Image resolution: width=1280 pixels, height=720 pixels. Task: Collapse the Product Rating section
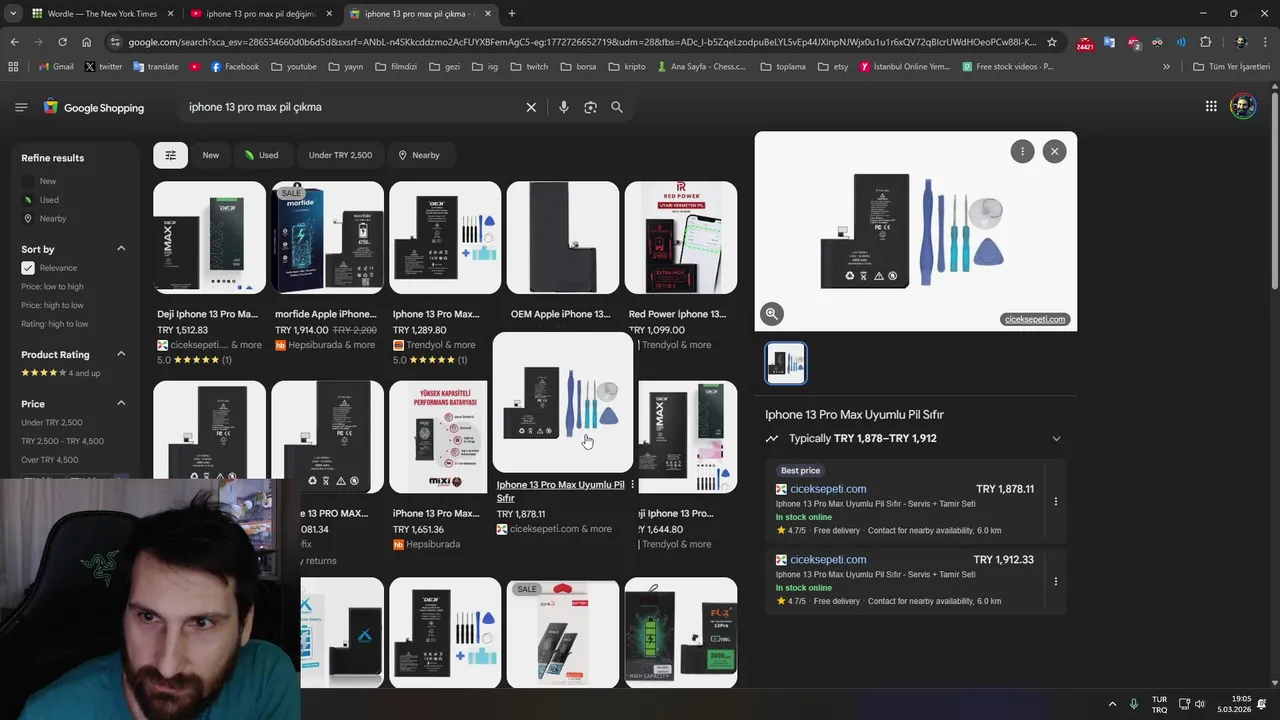[121, 354]
